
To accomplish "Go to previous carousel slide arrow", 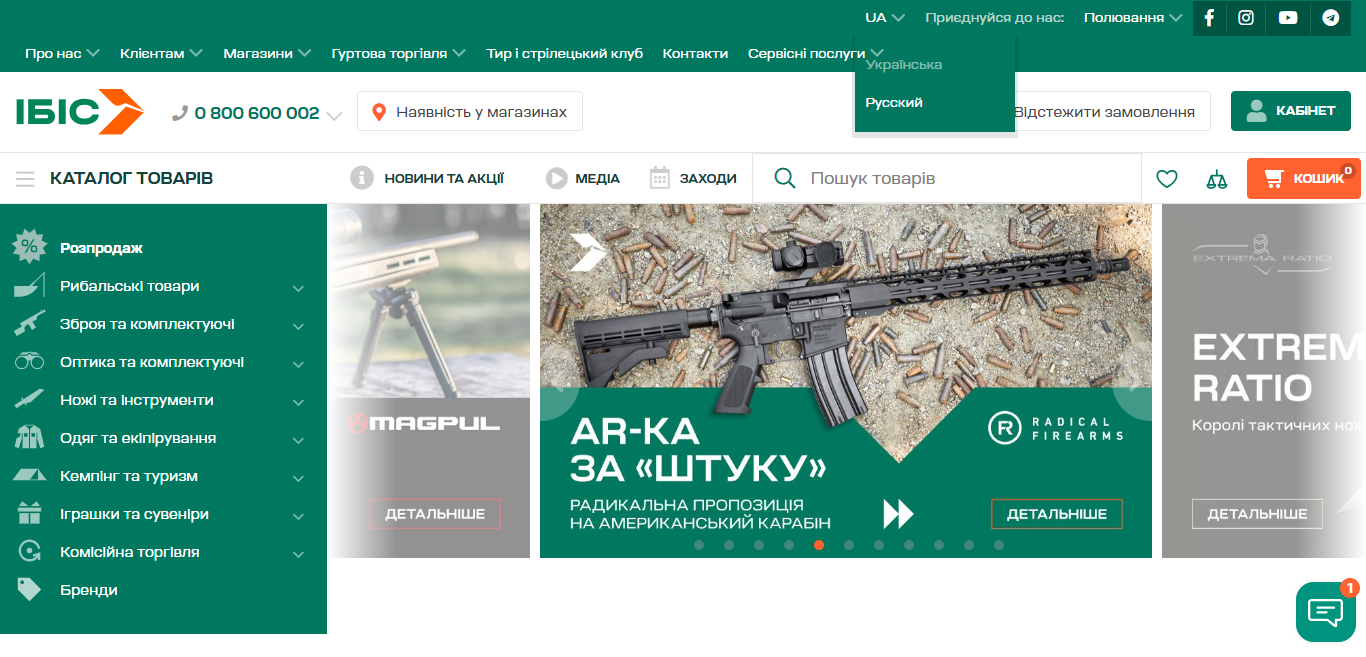I will (558, 388).
